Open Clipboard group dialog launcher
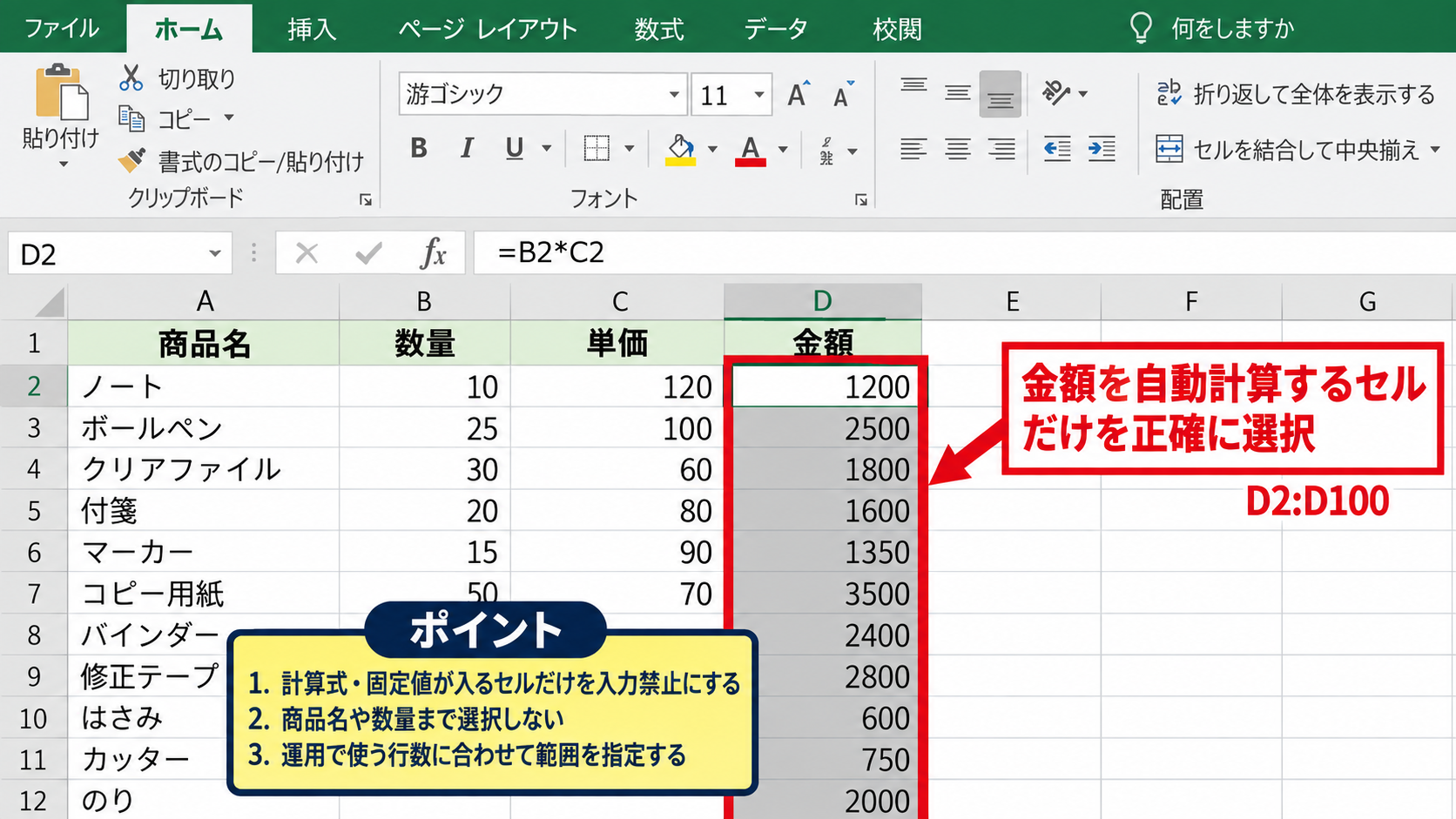The height and width of the screenshot is (819, 1456). [x=366, y=200]
